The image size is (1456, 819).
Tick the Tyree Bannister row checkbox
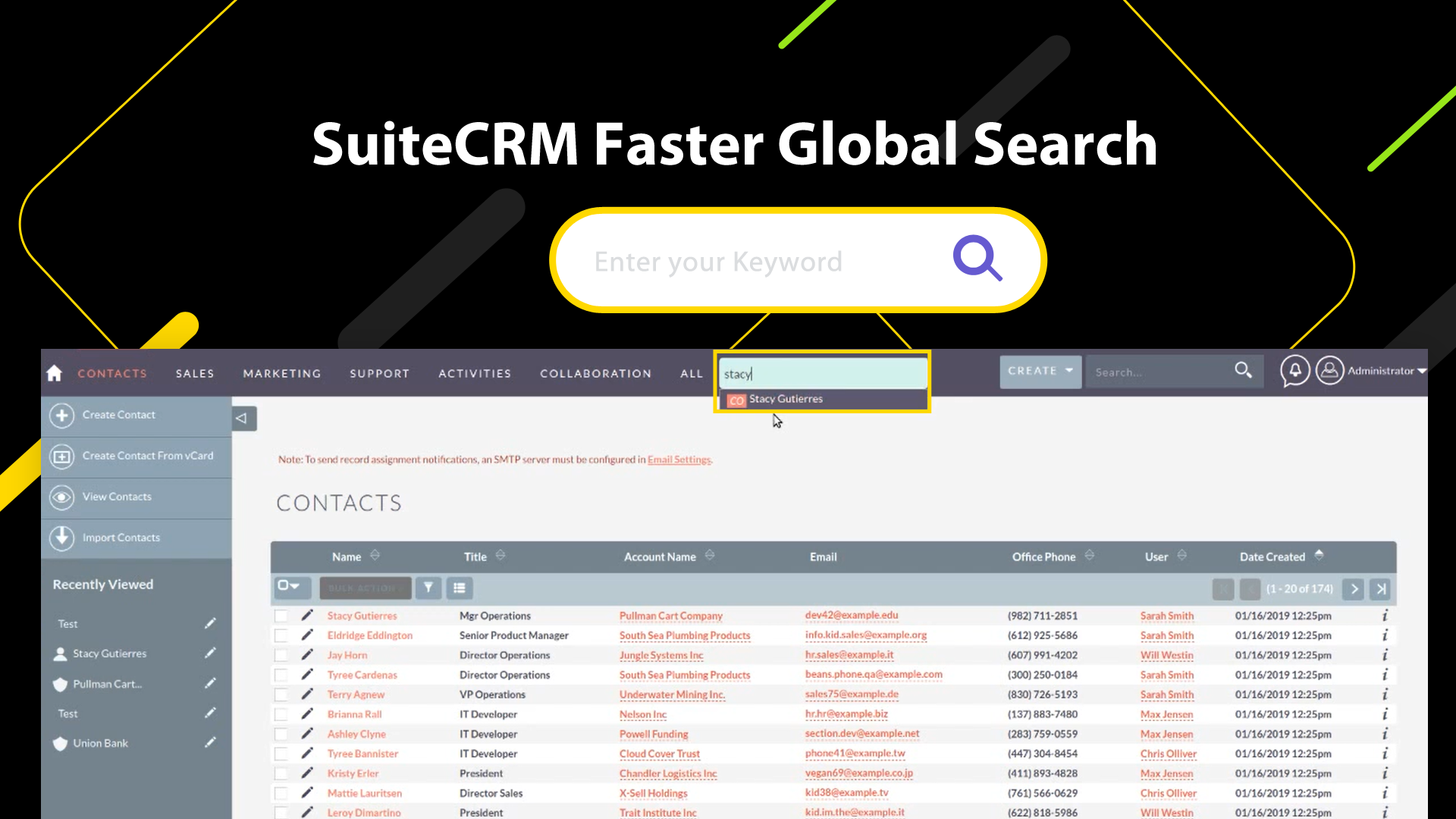[x=281, y=754]
